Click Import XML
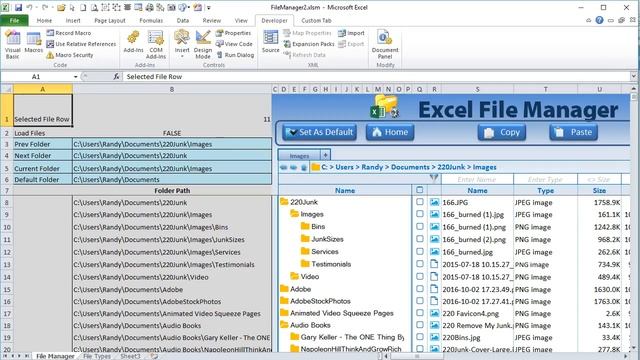Viewport: 640px width, 360px height. click(x=351, y=33)
